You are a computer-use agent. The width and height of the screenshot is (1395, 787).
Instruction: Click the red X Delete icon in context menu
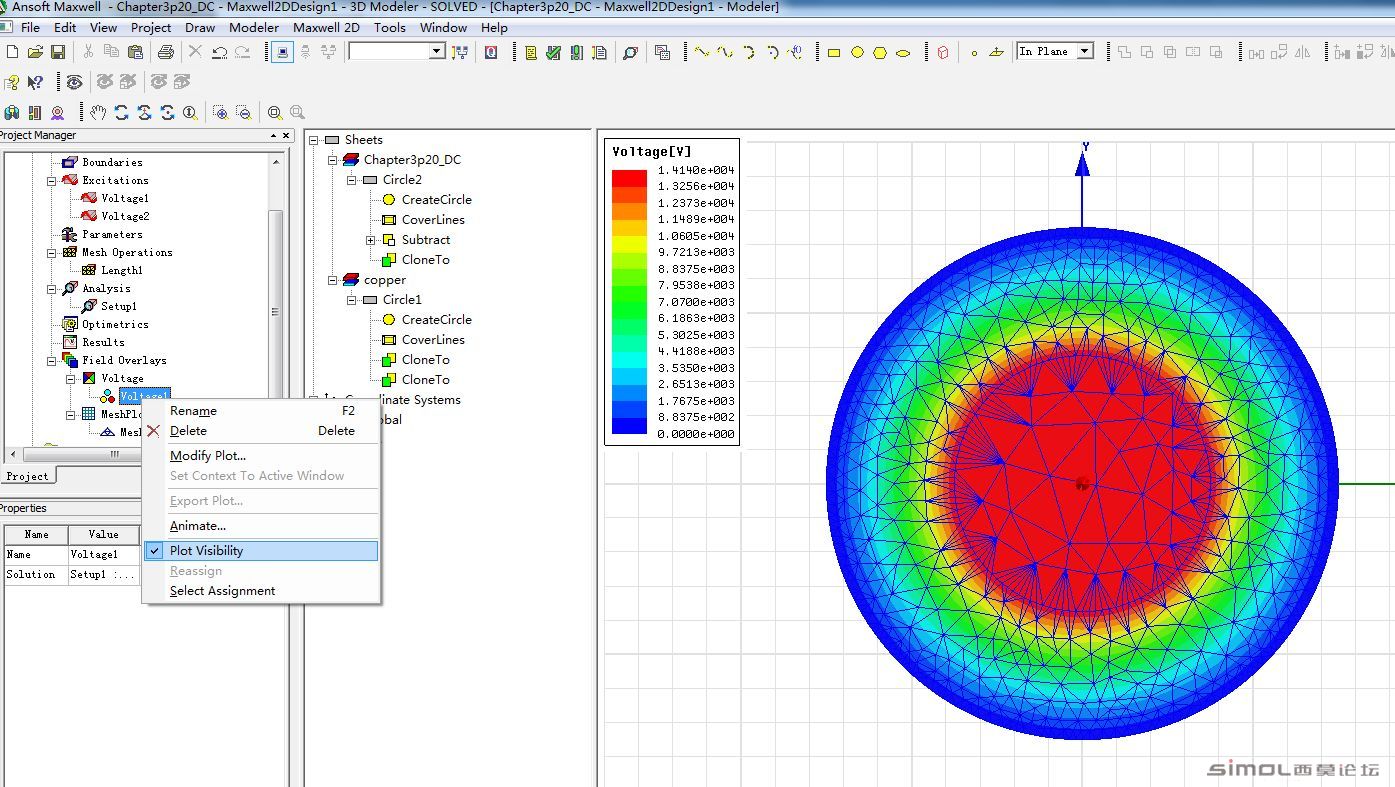[154, 431]
